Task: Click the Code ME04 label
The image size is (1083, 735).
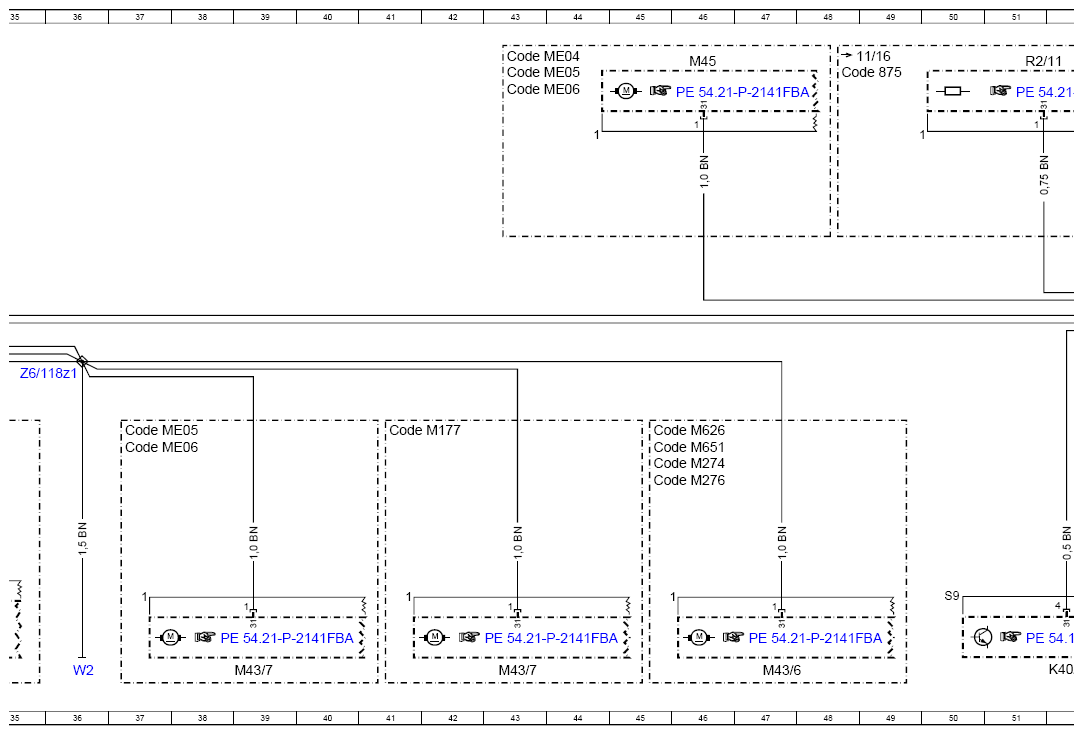Action: pyautogui.click(x=543, y=56)
